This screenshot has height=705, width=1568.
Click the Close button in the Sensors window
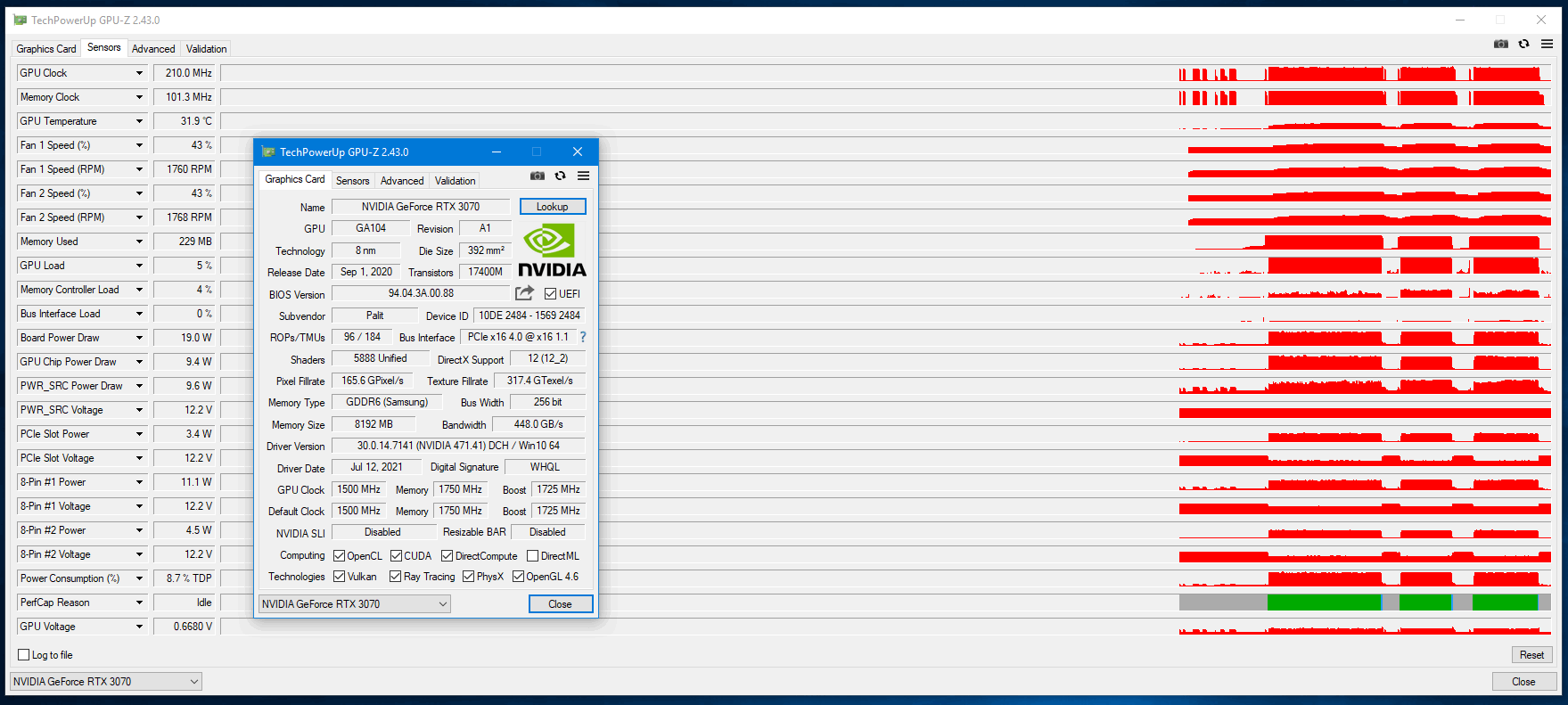[x=1523, y=682]
